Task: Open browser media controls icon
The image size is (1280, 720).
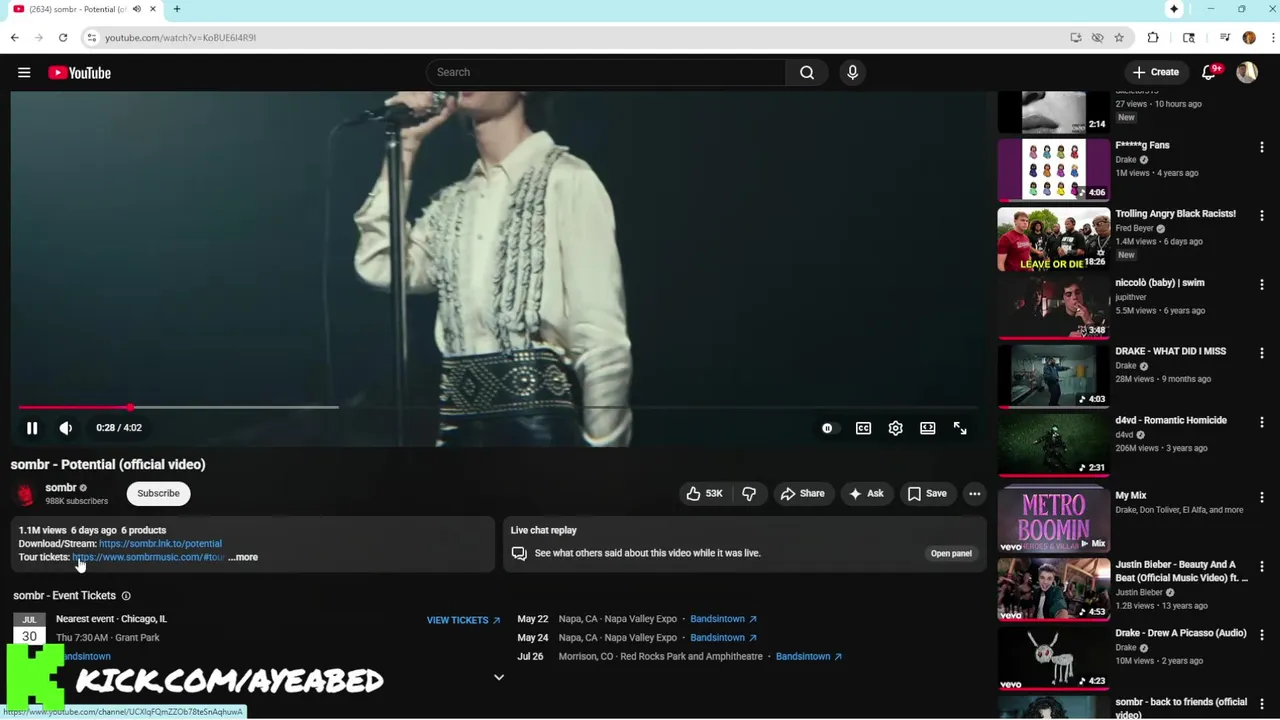Action: (x=1225, y=37)
